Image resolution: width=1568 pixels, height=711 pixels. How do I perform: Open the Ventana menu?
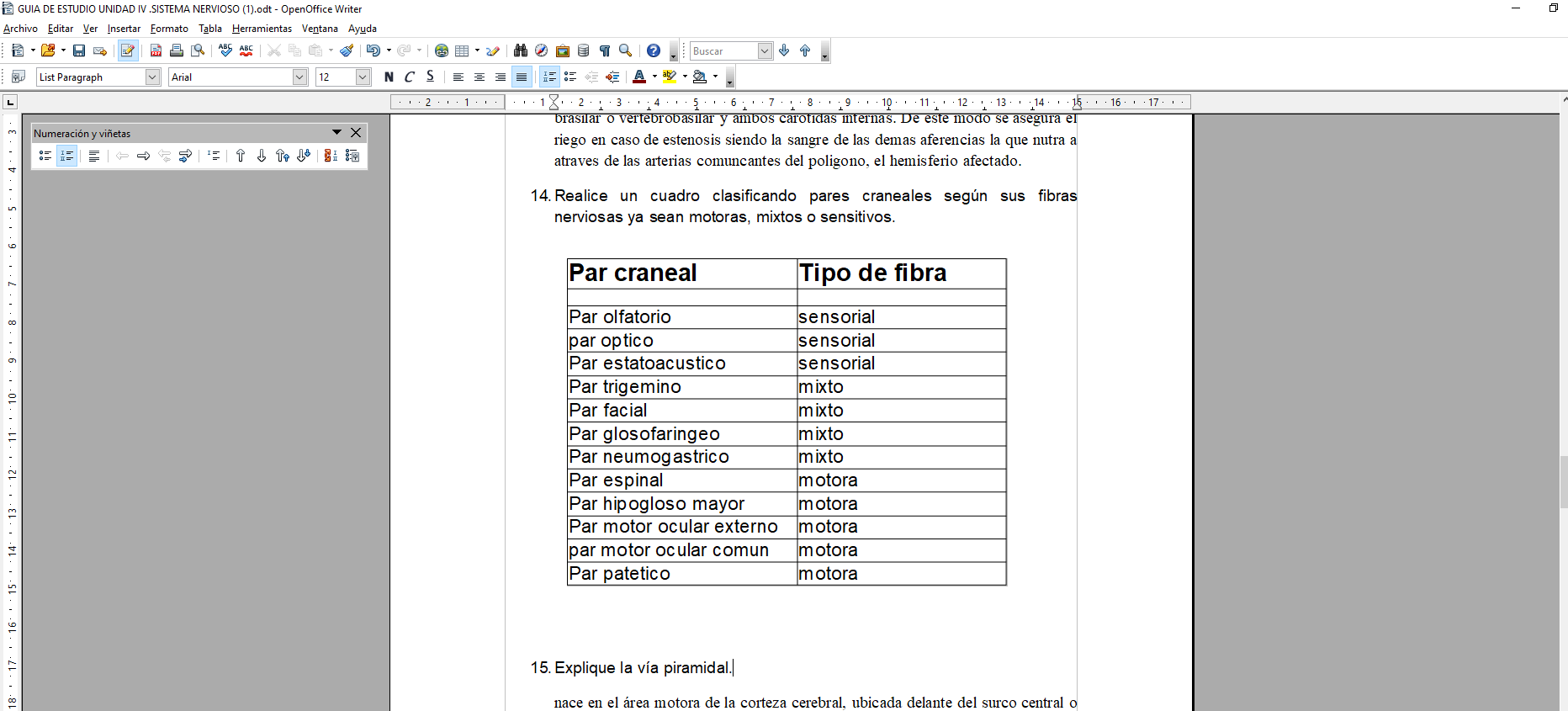click(320, 29)
